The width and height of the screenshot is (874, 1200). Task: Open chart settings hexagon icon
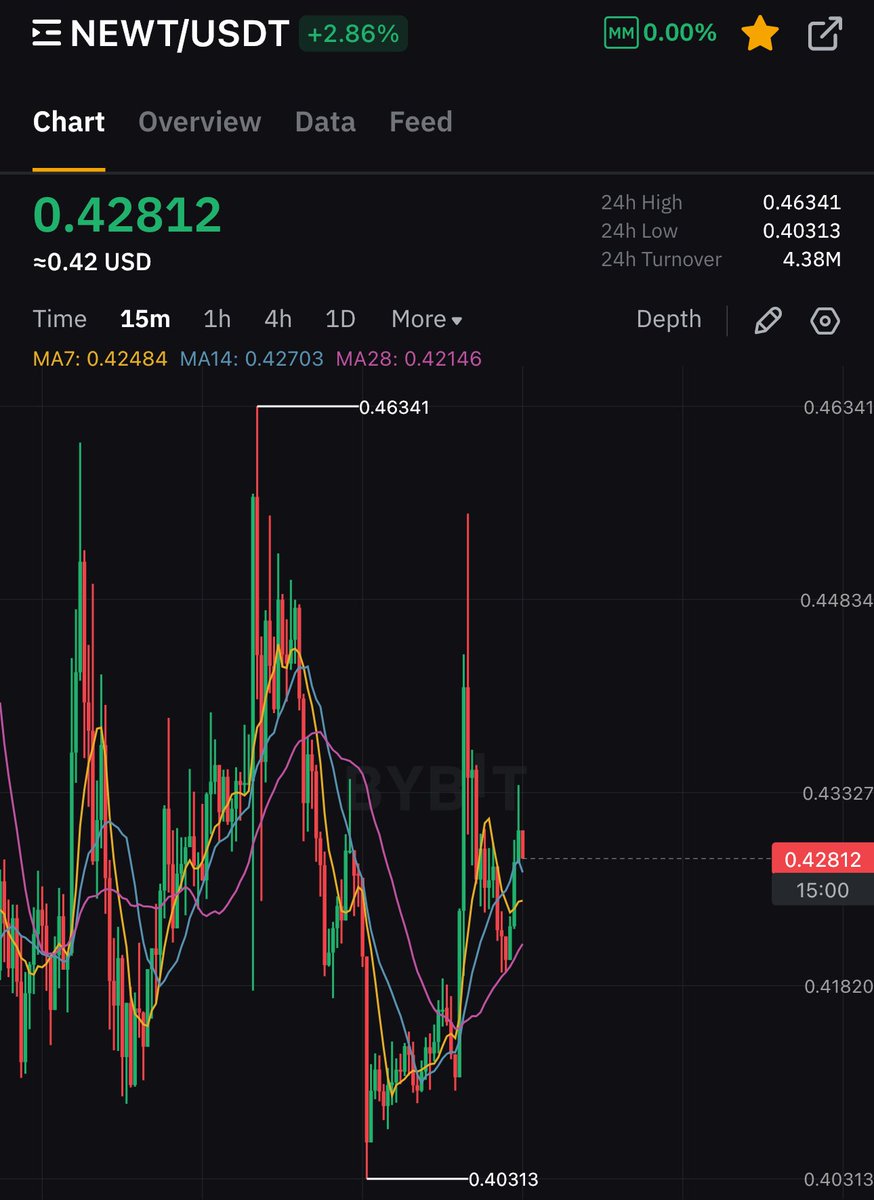[825, 321]
